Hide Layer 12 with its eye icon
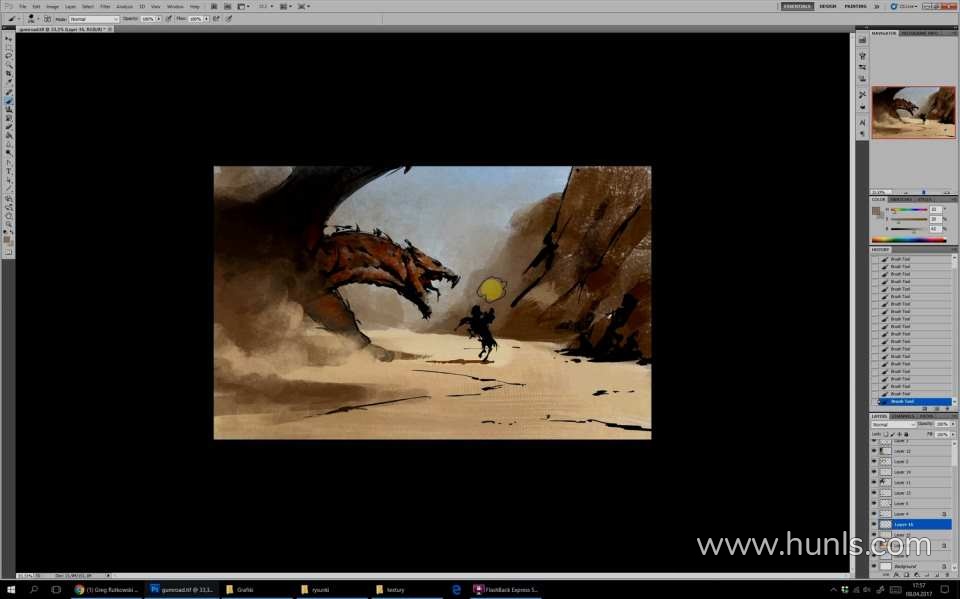The height and width of the screenshot is (599, 960). pos(874,451)
